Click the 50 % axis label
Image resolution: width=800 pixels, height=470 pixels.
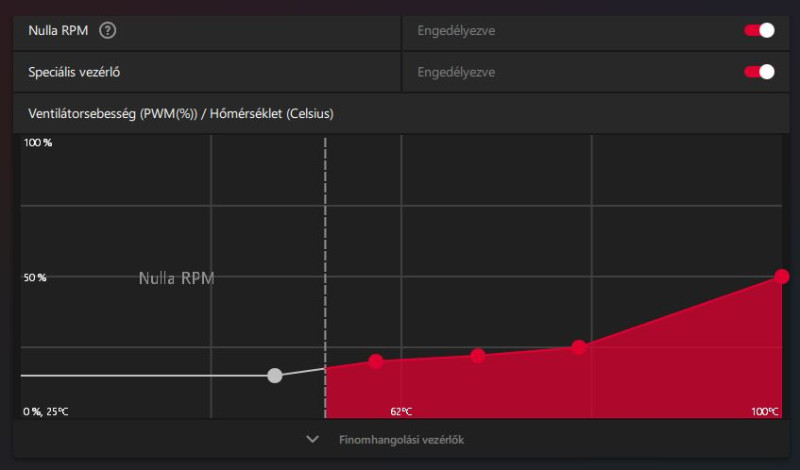35,278
